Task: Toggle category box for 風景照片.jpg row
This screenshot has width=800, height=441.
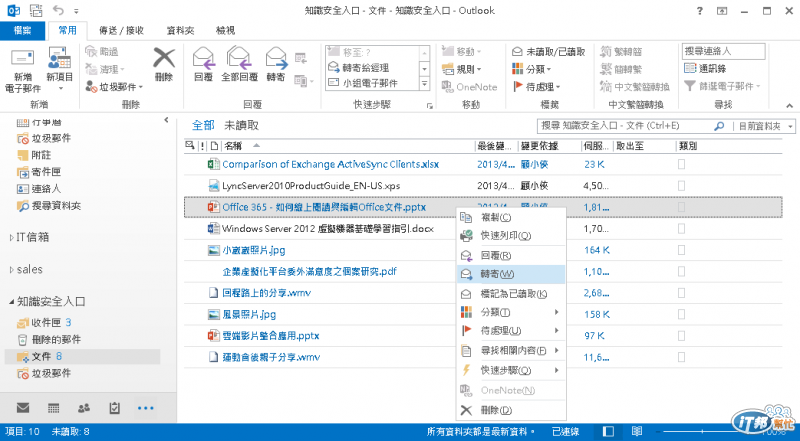Action: (681, 314)
